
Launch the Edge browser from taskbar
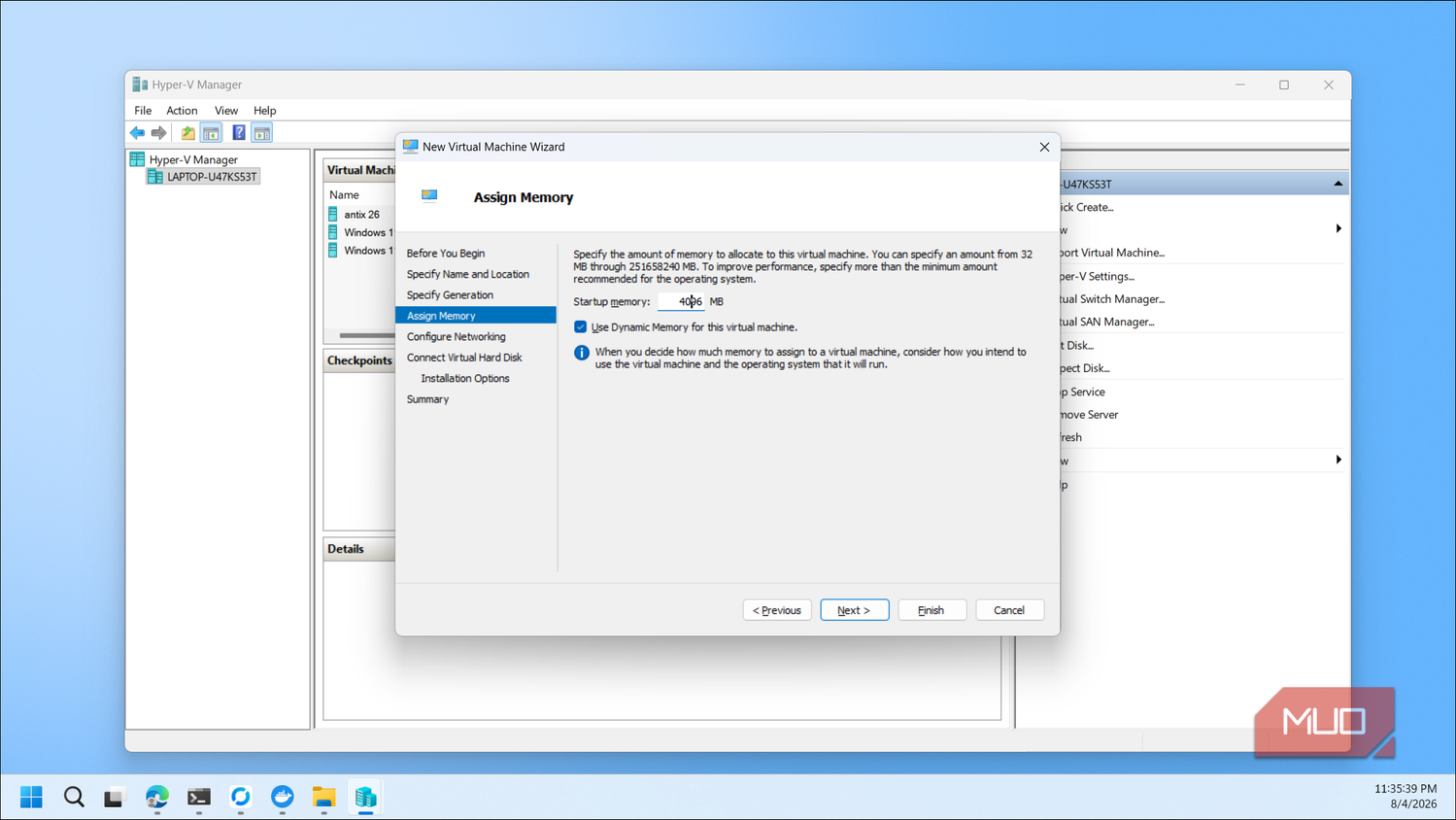click(x=157, y=797)
